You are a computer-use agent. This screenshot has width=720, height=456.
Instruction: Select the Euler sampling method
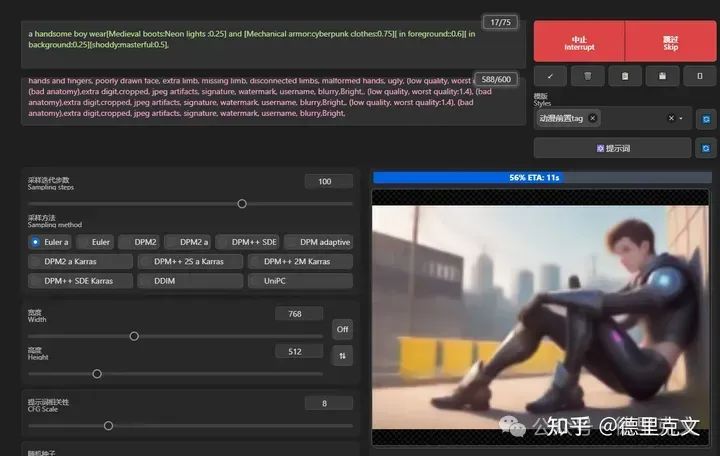pyautogui.click(x=94, y=242)
